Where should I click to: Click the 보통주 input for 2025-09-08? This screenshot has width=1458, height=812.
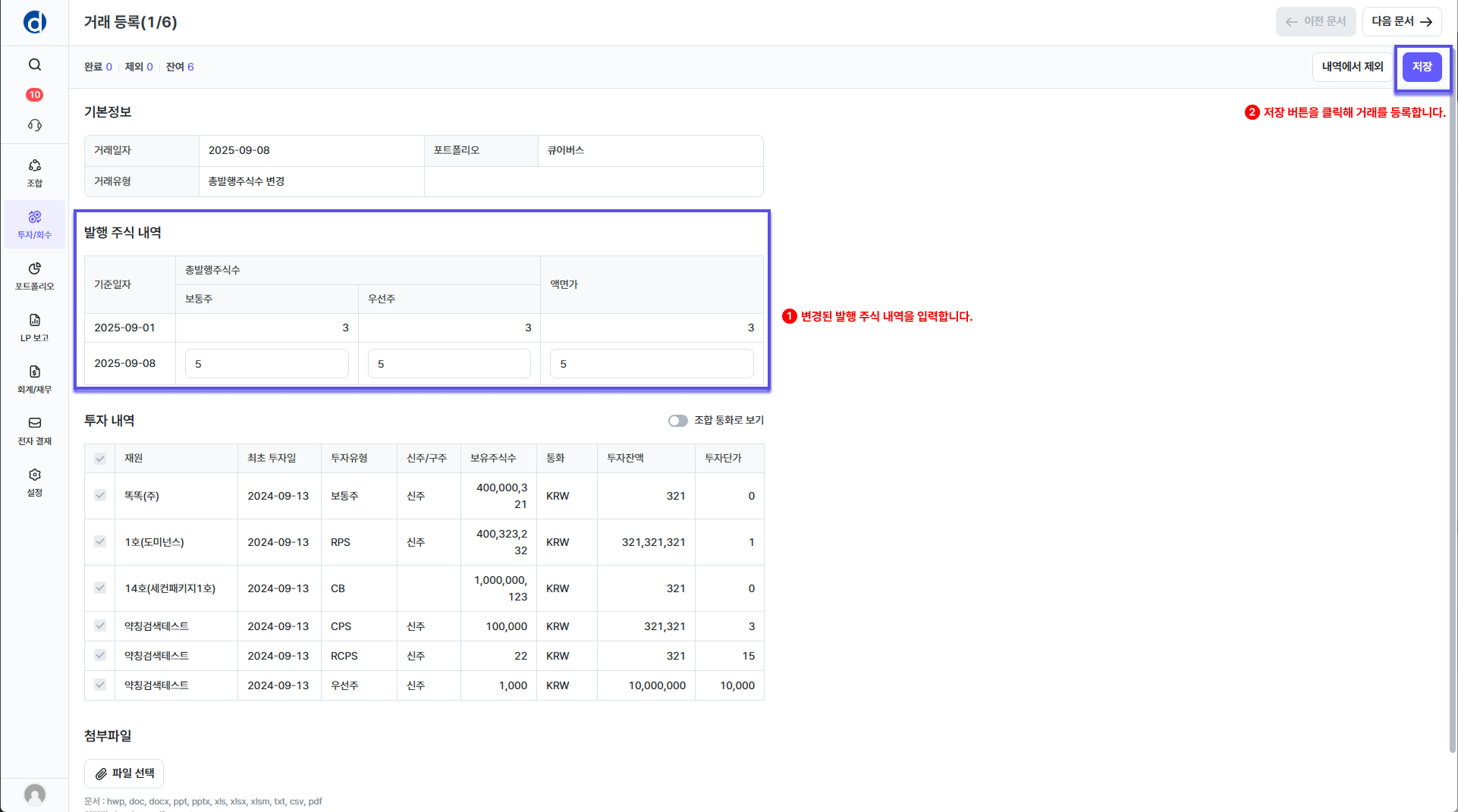267,364
